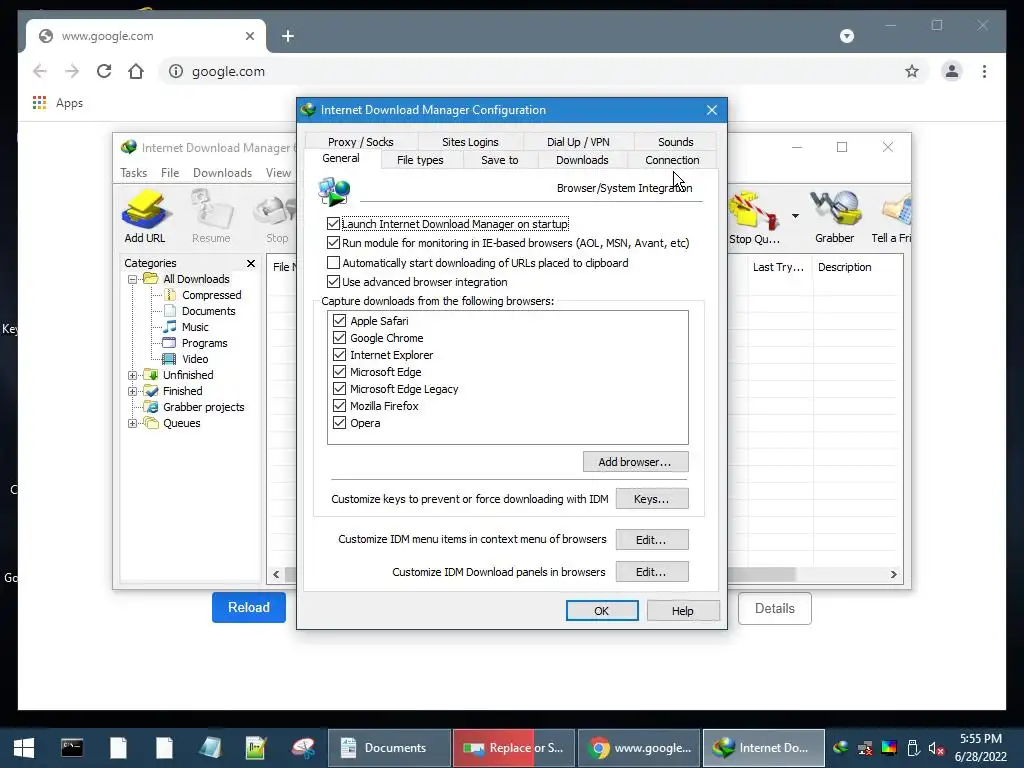Screen dimensions: 1024x768
Task: Click the Details button on Chrome page
Action: coord(775,608)
